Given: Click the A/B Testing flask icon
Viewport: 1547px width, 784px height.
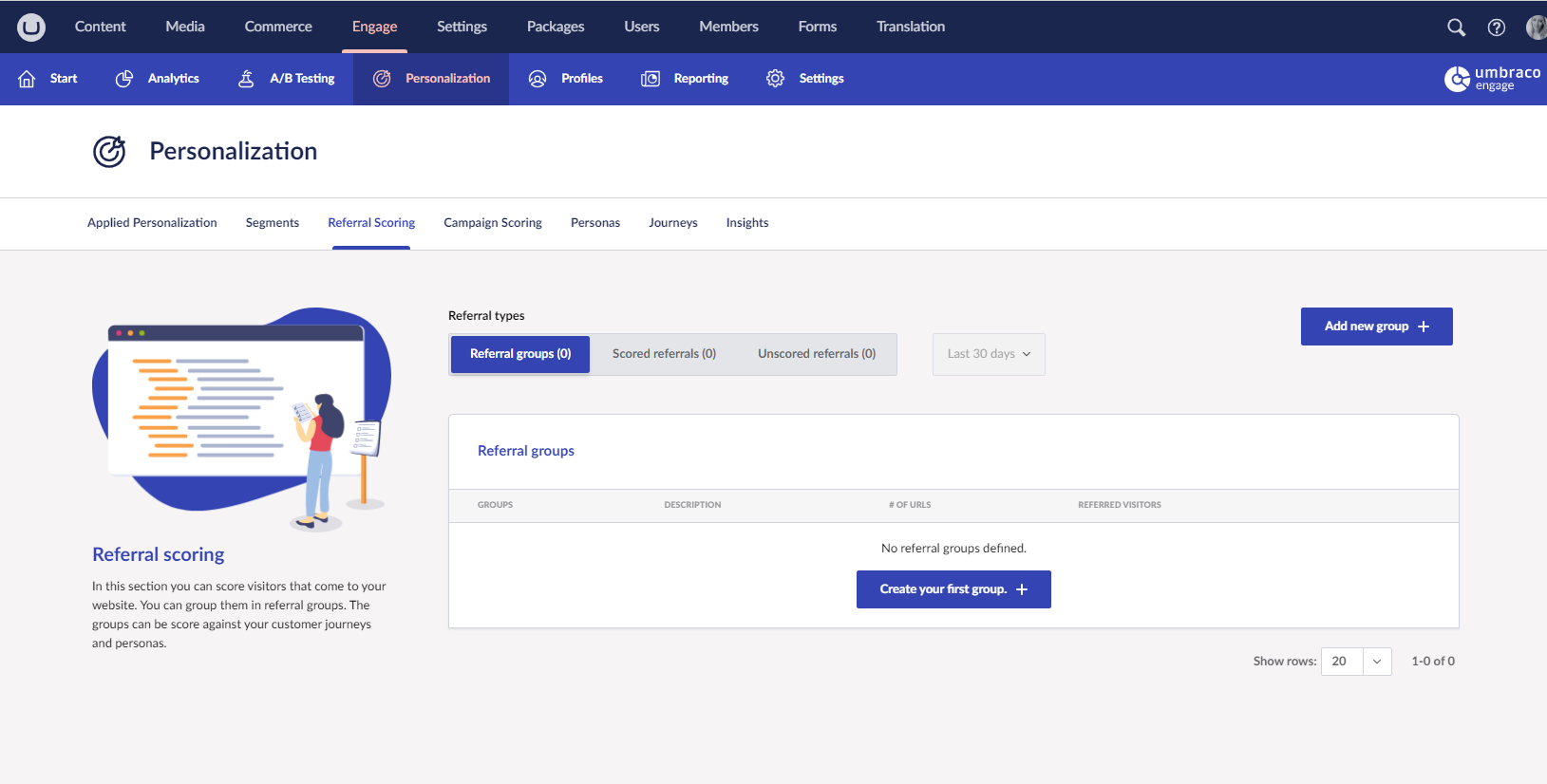Looking at the screenshot, I should click(x=246, y=79).
